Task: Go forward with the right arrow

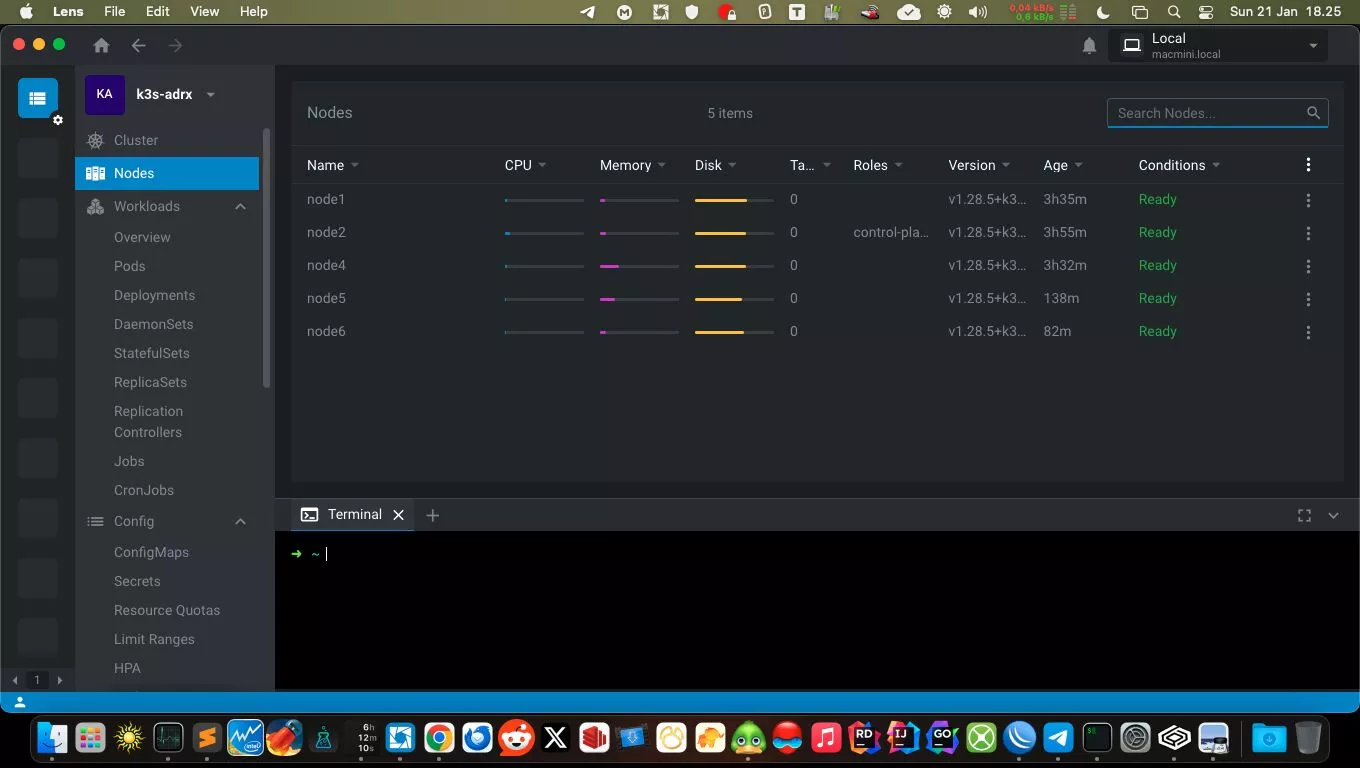Action: 176,45
